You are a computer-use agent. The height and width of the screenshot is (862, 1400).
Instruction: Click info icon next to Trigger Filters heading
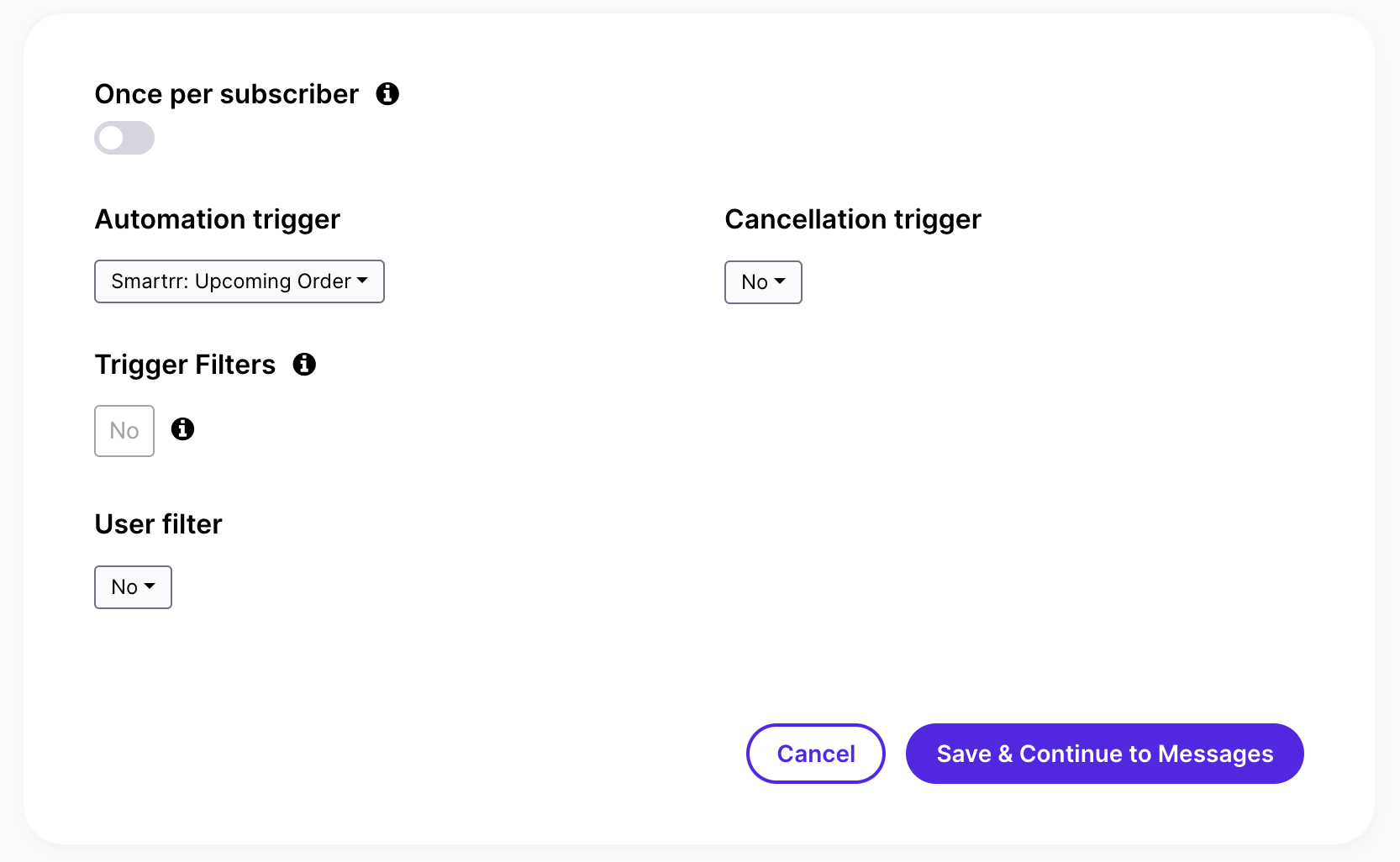click(304, 365)
